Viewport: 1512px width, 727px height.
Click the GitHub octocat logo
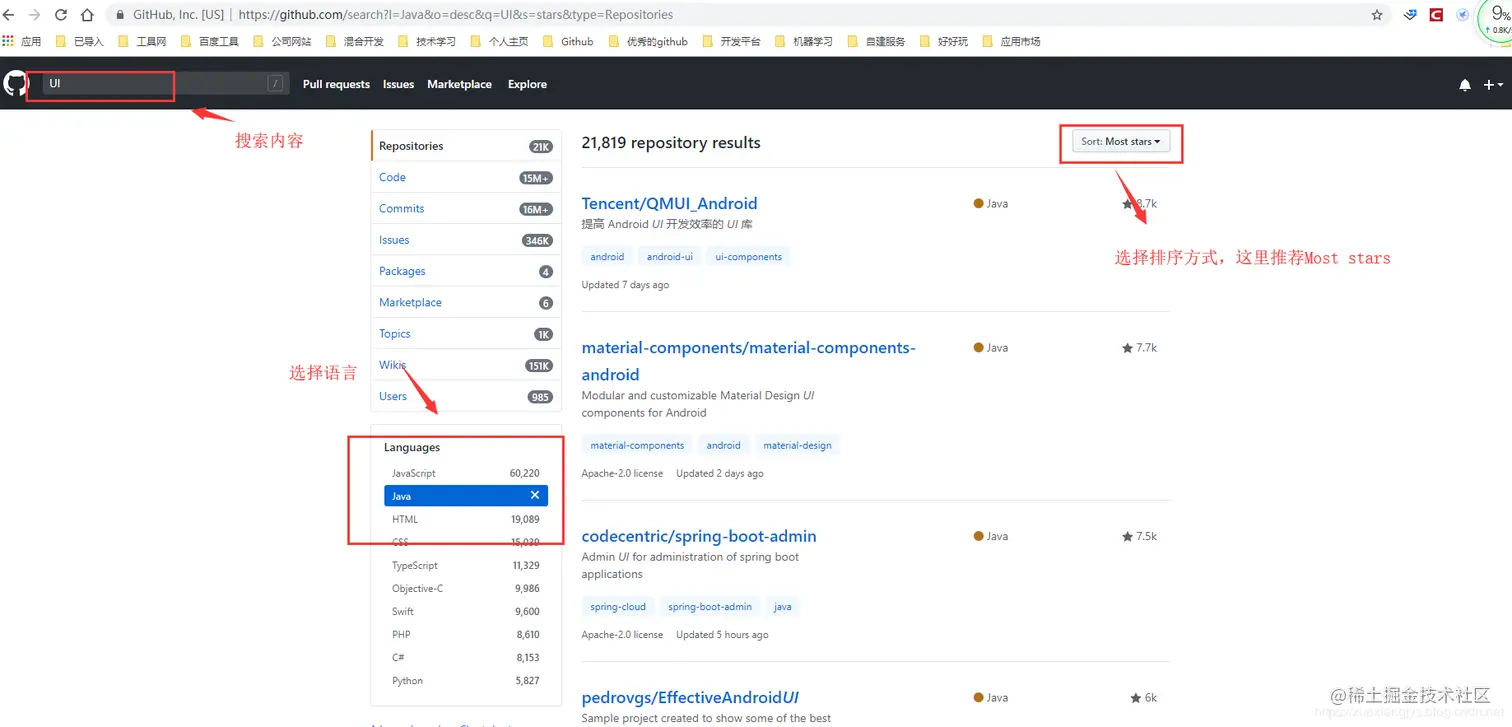tap(16, 83)
